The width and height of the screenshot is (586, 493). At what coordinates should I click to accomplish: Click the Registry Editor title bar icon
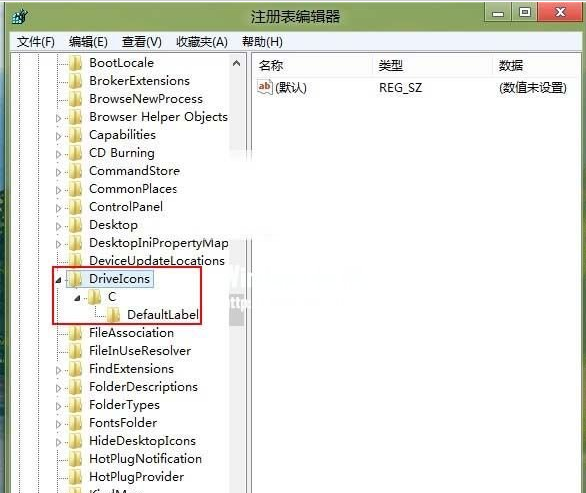click(19, 16)
